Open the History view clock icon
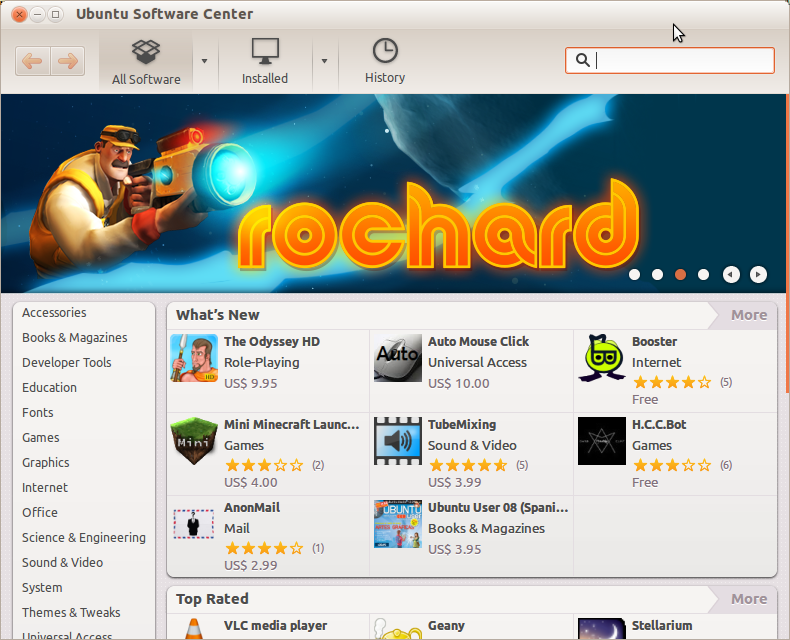 (x=385, y=52)
